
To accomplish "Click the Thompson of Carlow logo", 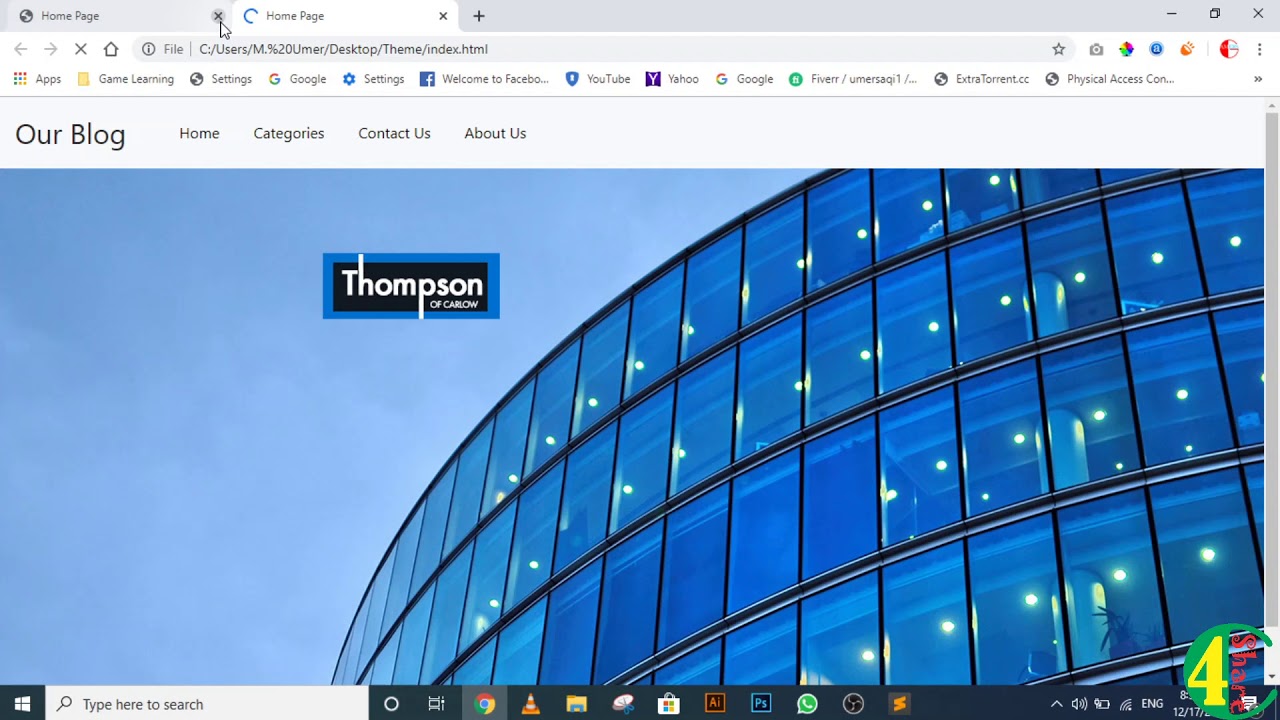I will (x=411, y=286).
